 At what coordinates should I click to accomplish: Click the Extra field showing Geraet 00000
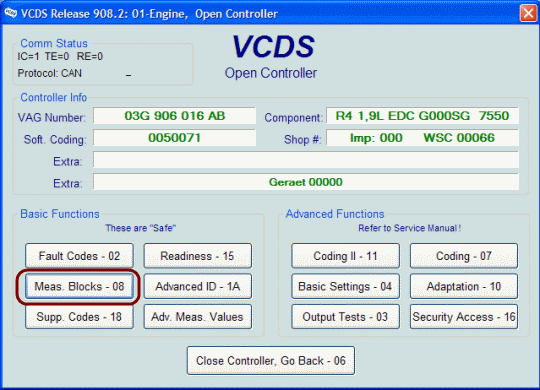tap(306, 182)
